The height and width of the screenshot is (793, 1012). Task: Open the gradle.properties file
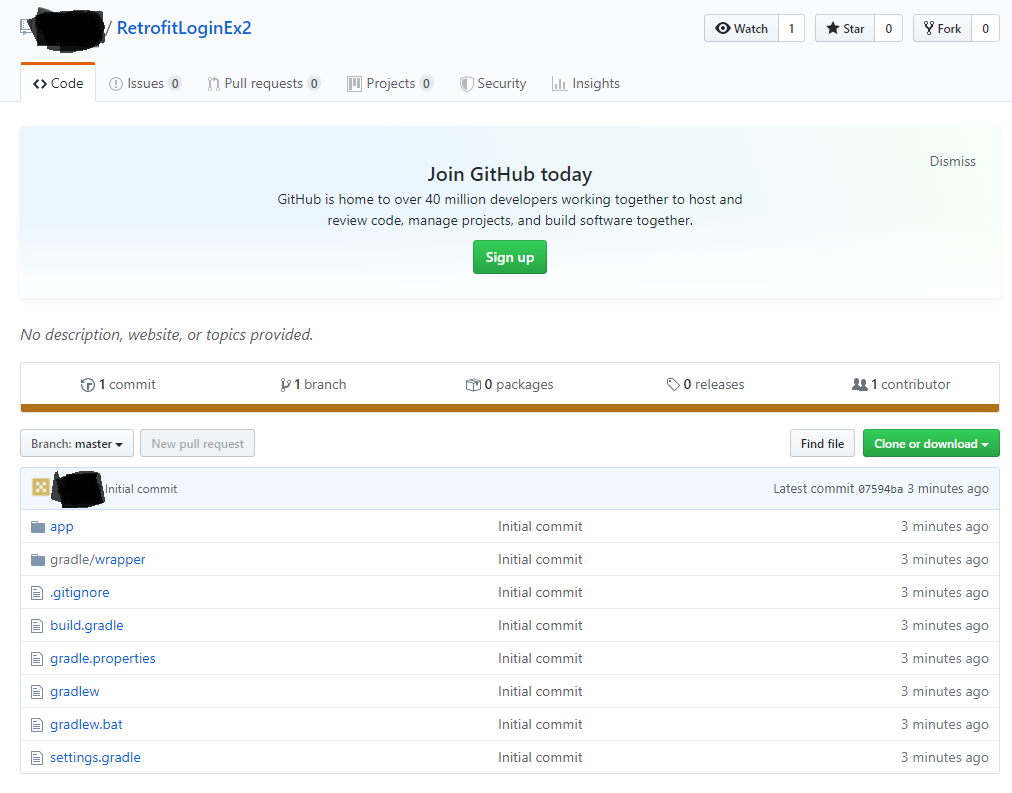[103, 658]
